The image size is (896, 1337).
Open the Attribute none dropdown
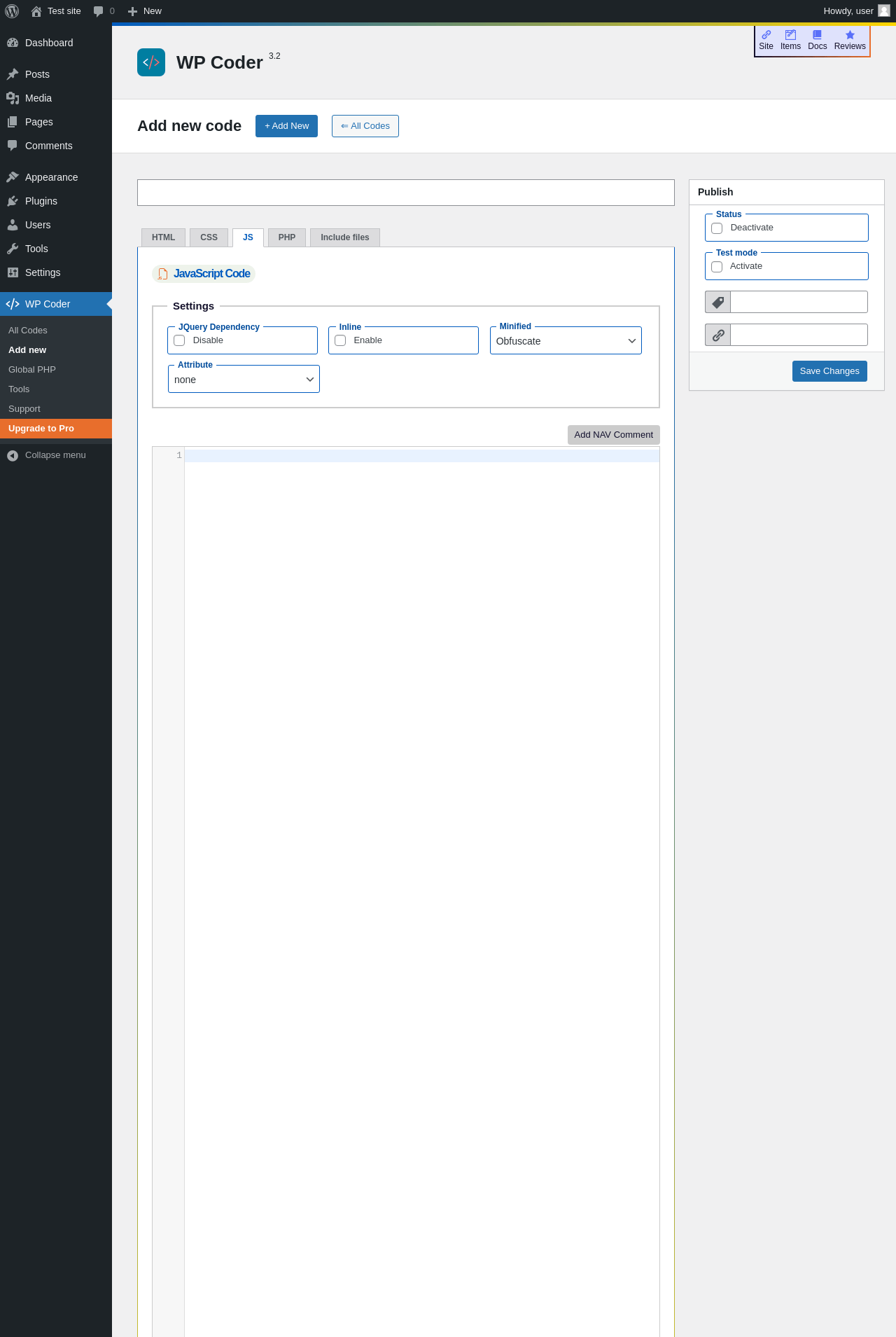[244, 380]
